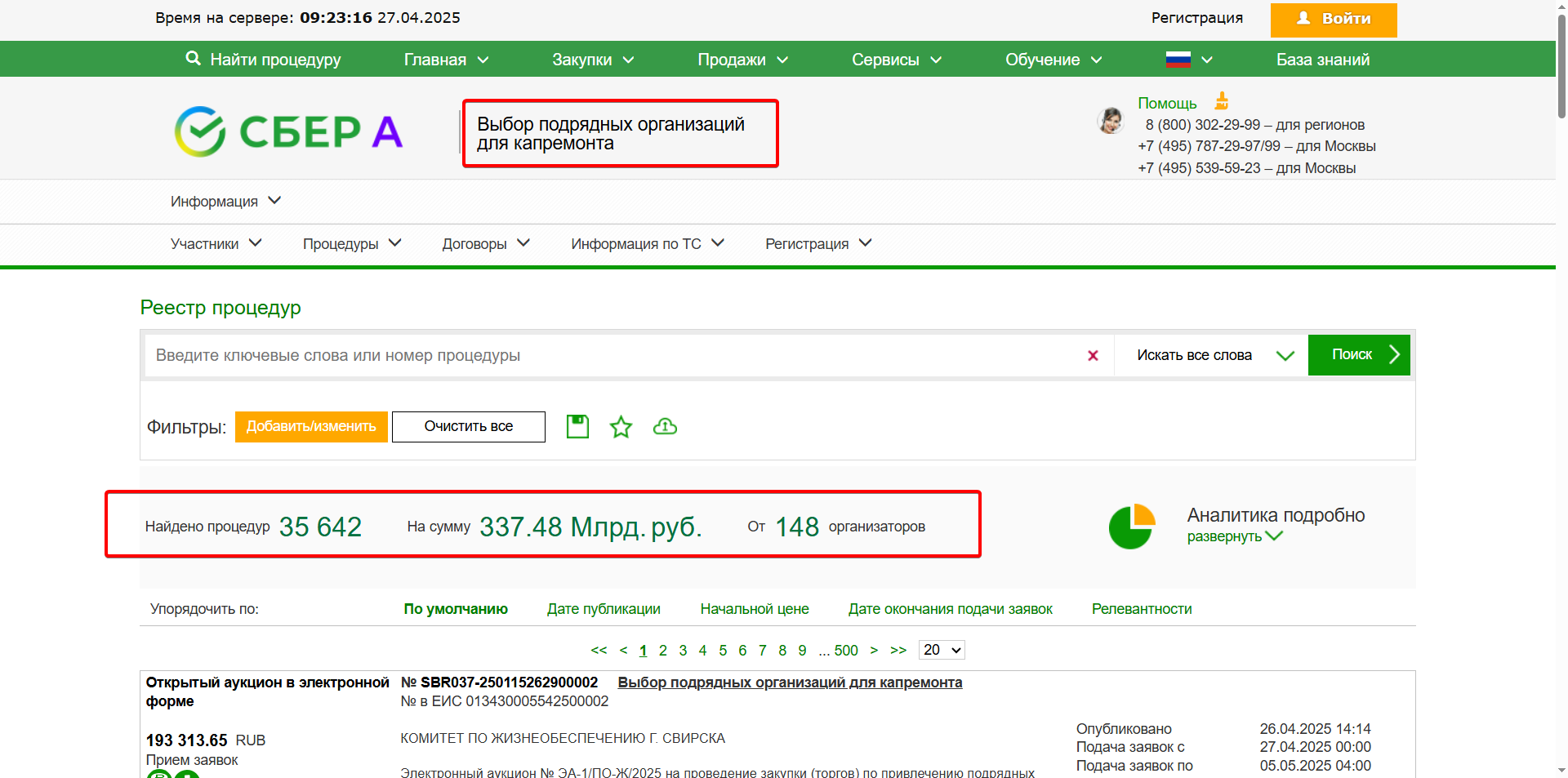The height and width of the screenshot is (778, 1568).
Task: Click the support operator avatar
Action: coord(1110,121)
